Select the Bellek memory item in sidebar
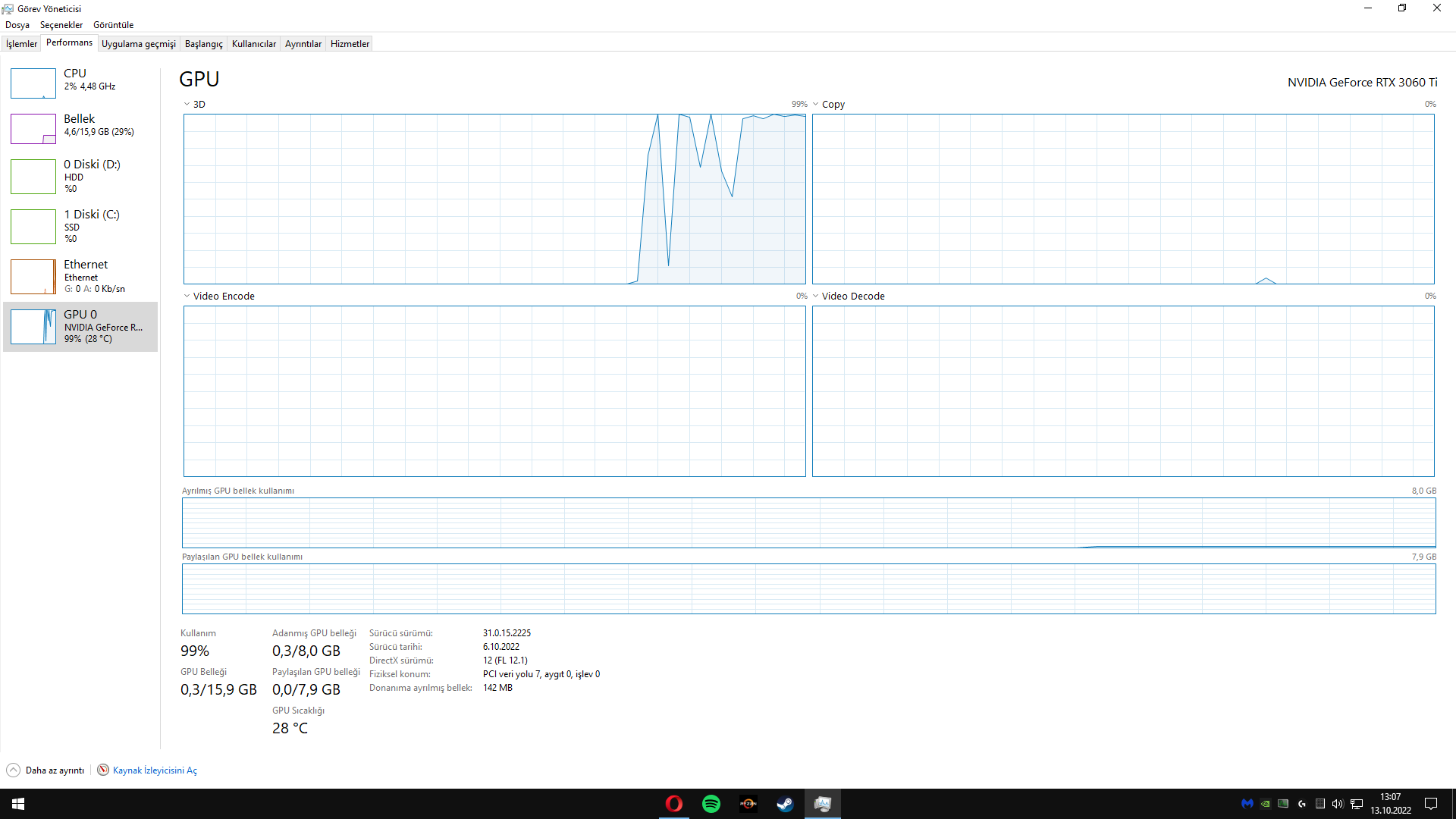The width and height of the screenshot is (1456, 819). point(80,125)
